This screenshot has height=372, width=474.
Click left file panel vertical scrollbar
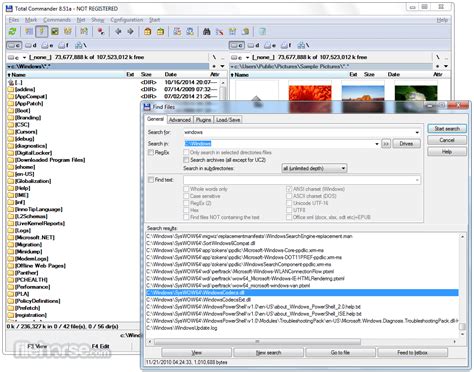click(x=223, y=90)
